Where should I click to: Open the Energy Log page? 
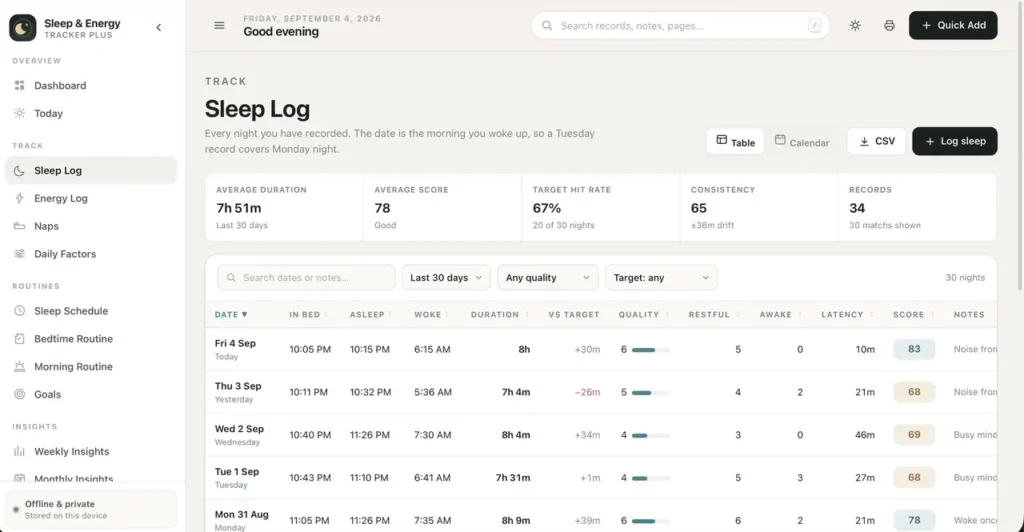click(91, 198)
